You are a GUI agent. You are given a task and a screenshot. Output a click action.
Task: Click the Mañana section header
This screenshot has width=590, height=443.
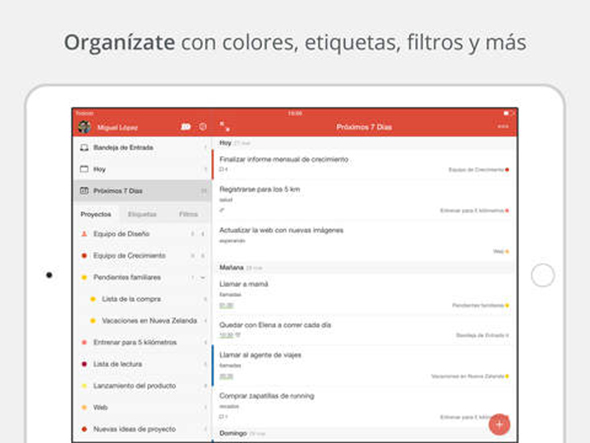click(364, 268)
